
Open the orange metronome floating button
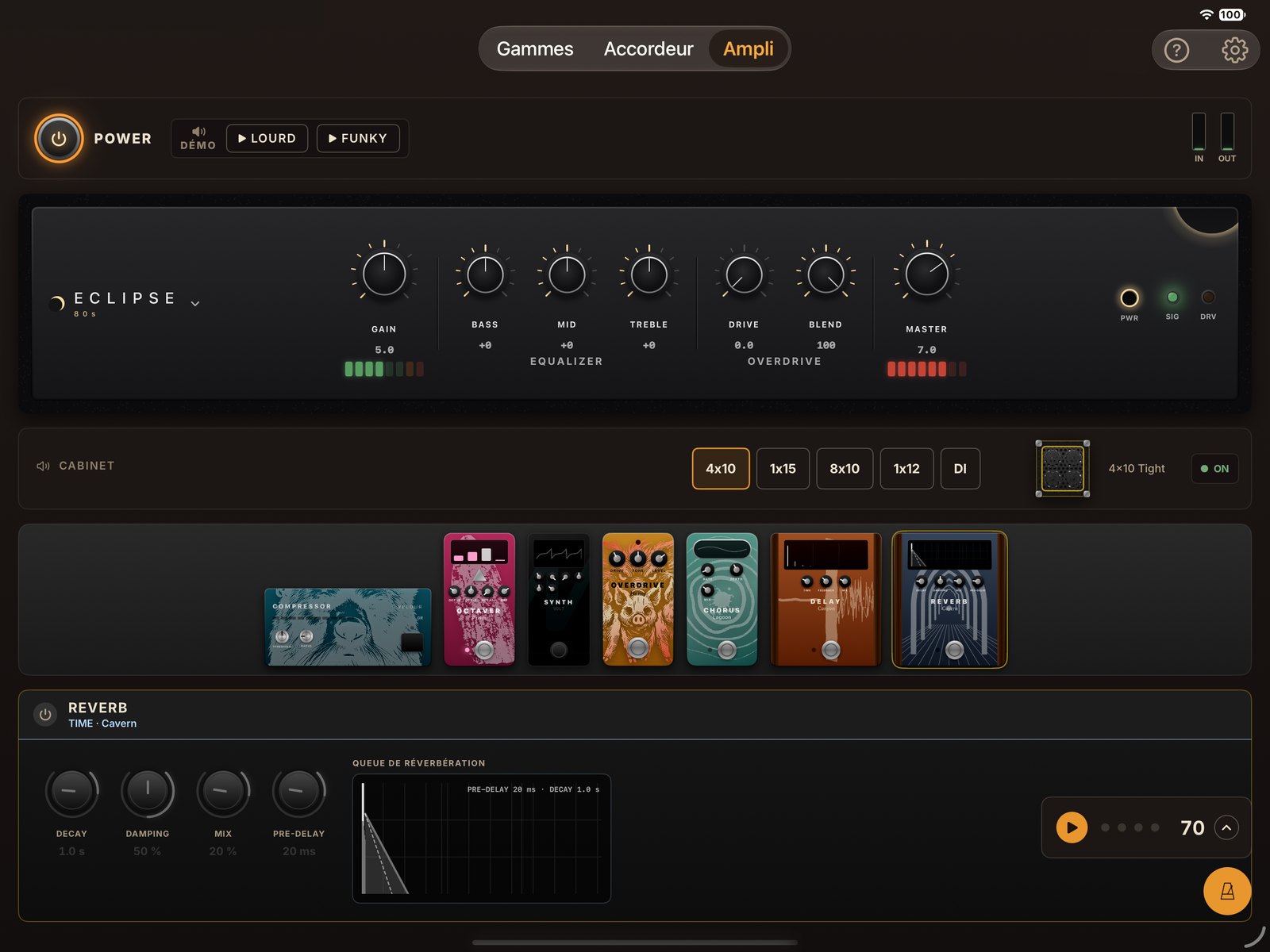tap(1227, 891)
